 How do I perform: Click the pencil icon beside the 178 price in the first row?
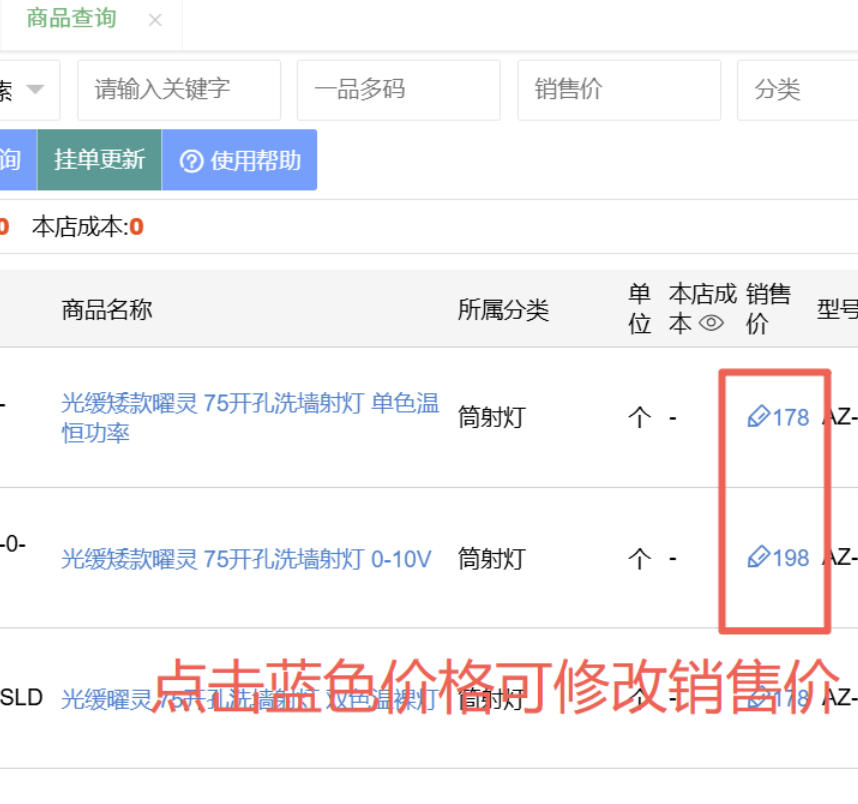(758, 417)
